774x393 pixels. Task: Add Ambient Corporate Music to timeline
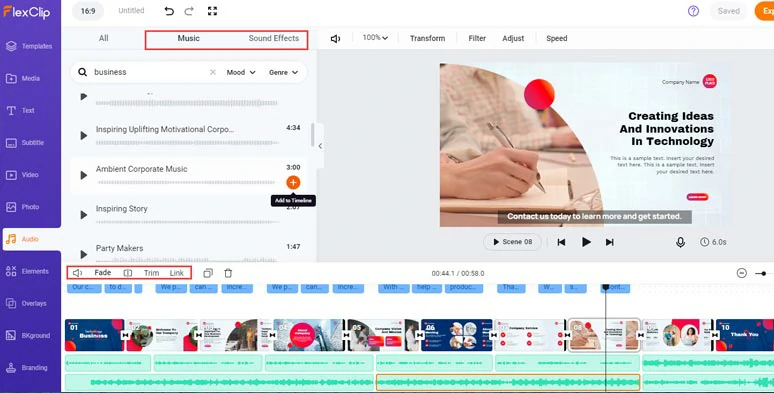pyautogui.click(x=293, y=183)
